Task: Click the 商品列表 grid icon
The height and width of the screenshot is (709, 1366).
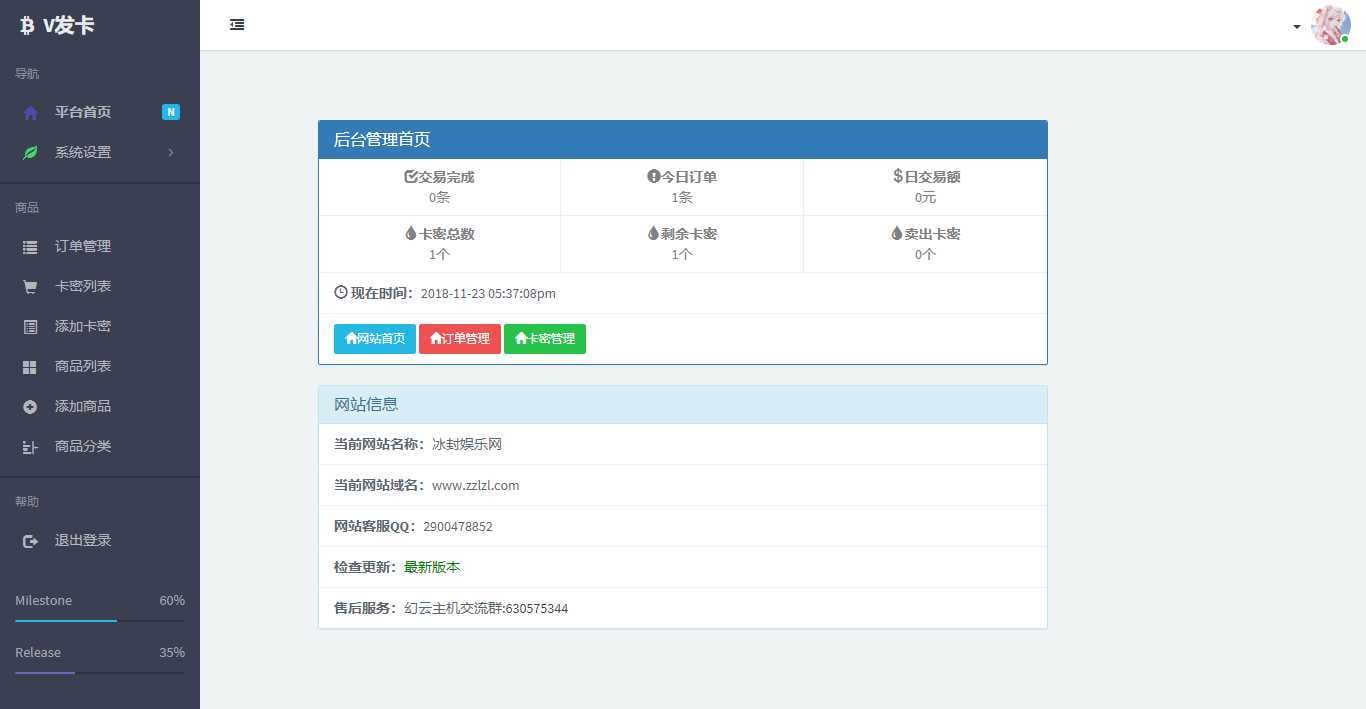Action: [30, 366]
